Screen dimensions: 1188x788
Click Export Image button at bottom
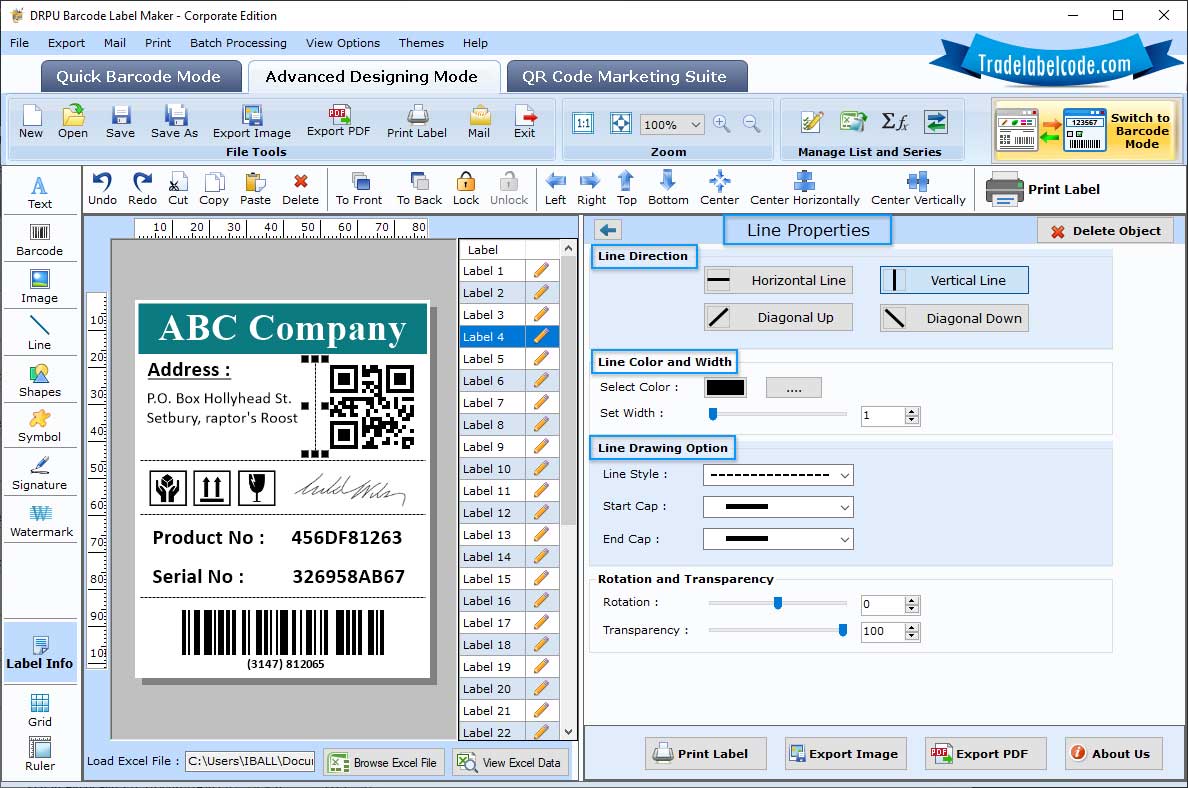pos(846,754)
